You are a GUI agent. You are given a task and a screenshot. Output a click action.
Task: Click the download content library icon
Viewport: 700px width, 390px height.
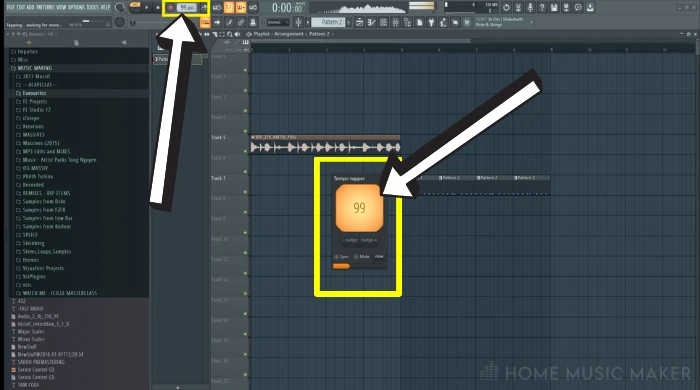[590, 8]
